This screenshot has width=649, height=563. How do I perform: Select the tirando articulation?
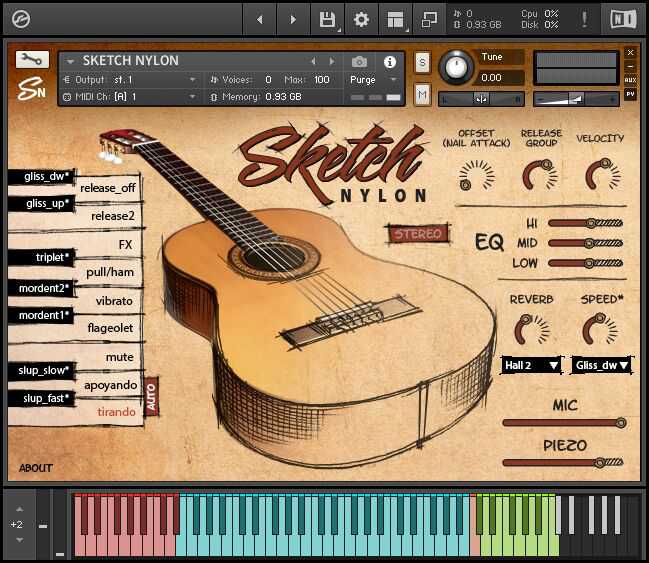[x=116, y=411]
